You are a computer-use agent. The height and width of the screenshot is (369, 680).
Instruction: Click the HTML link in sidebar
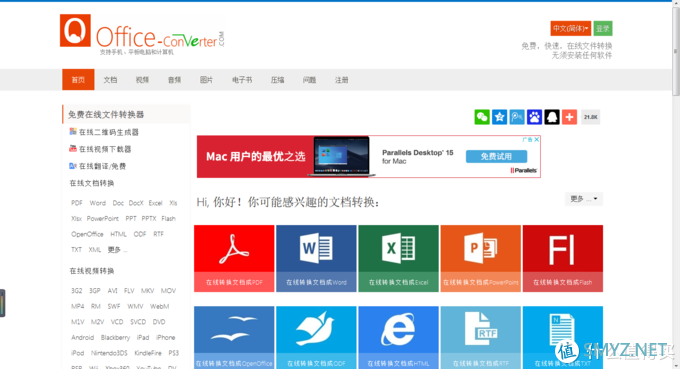tap(118, 234)
